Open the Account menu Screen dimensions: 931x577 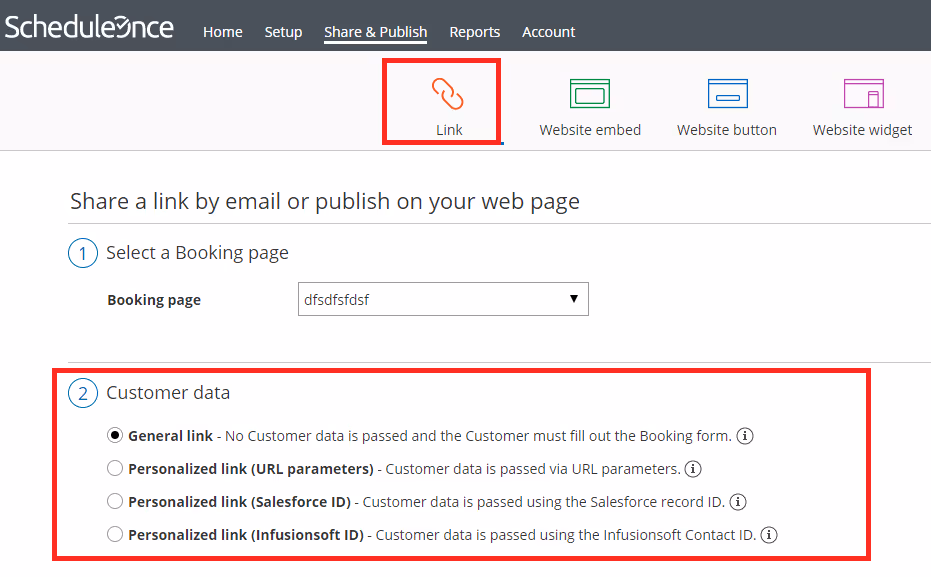(x=549, y=32)
